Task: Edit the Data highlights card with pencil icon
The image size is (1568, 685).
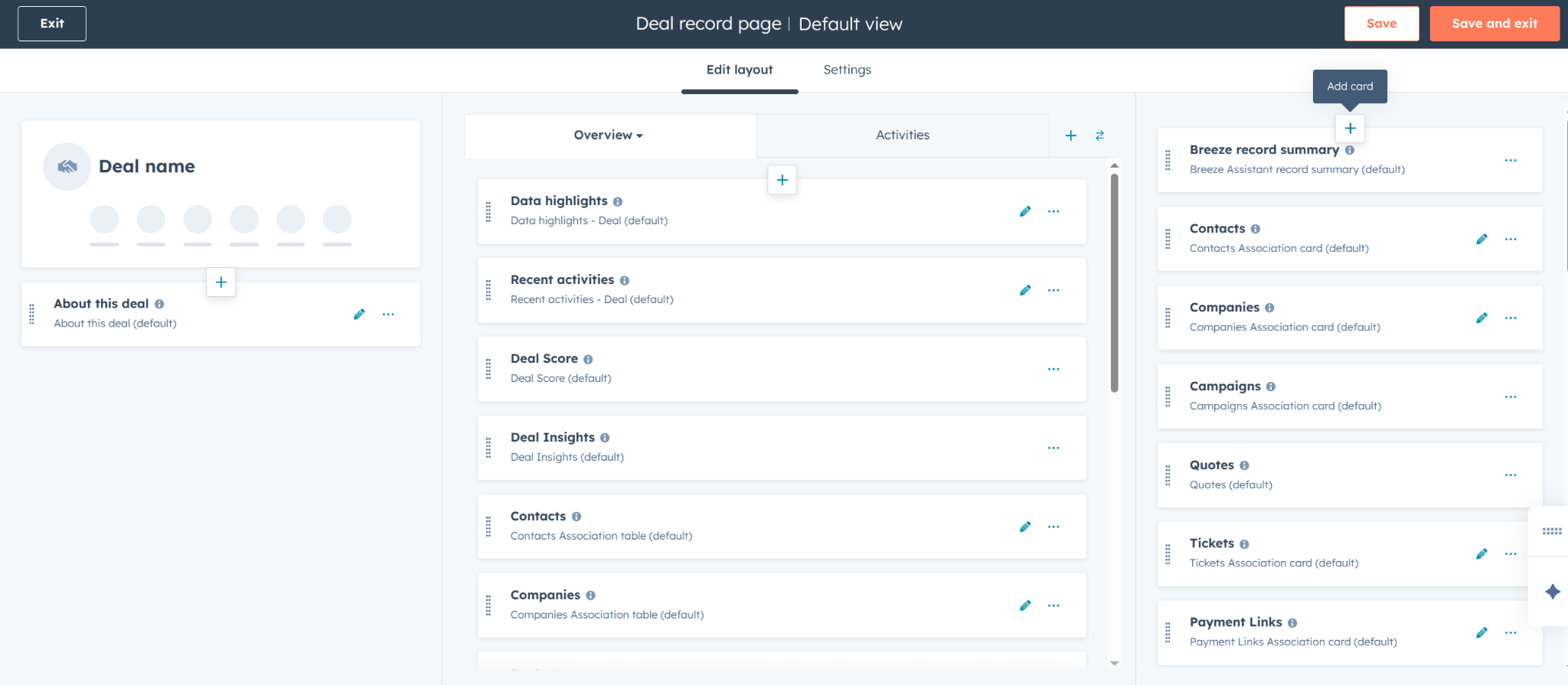Action: [1025, 211]
